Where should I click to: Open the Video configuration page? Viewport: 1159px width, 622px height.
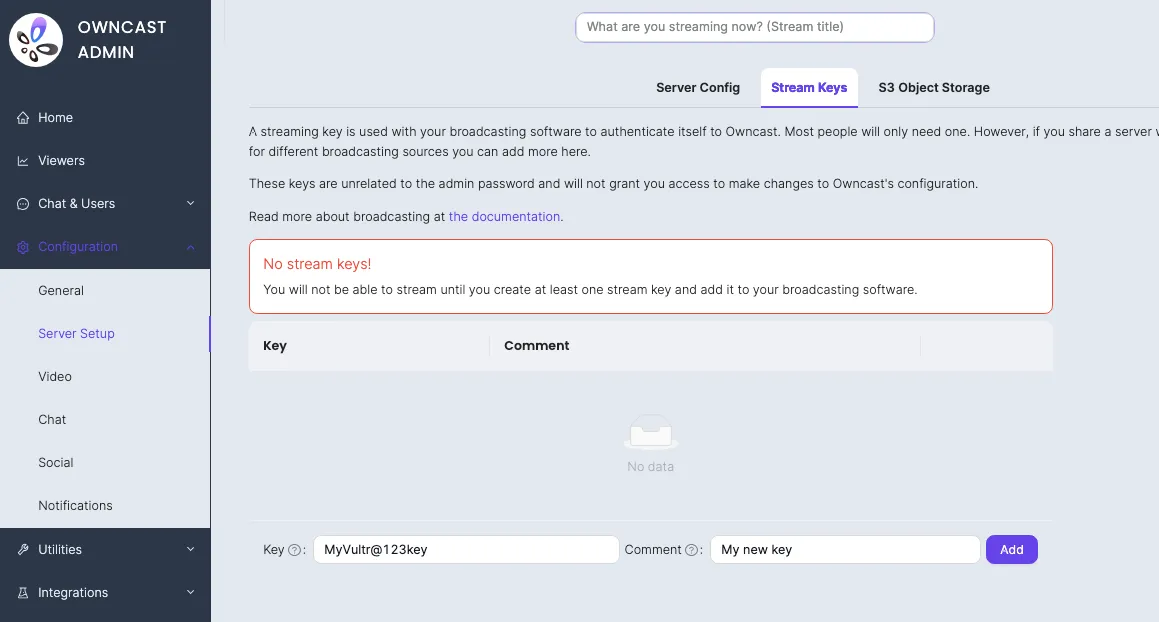point(105,376)
